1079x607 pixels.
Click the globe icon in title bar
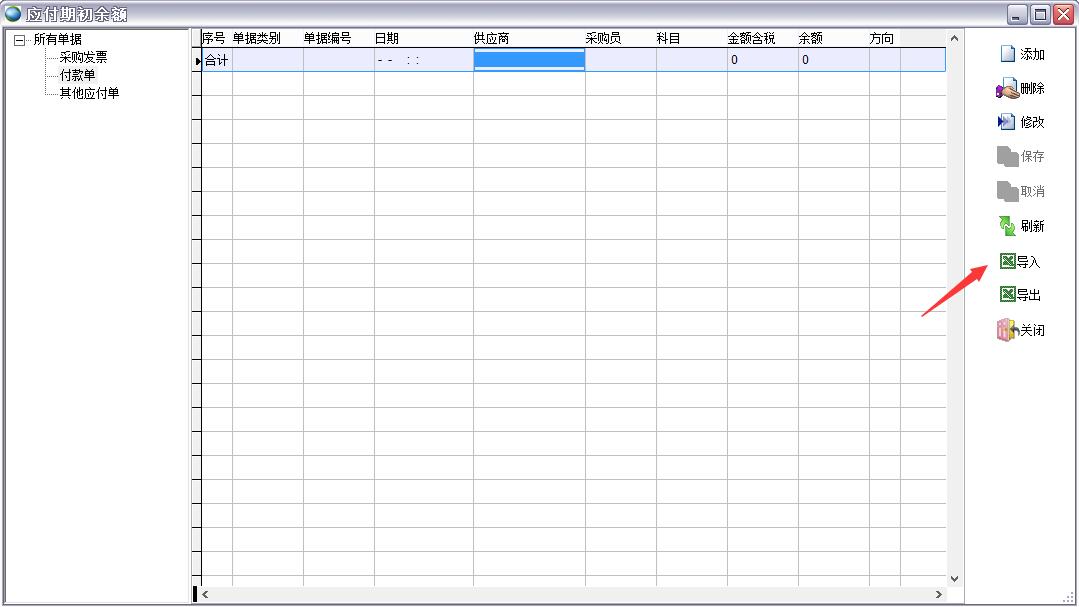coord(13,14)
